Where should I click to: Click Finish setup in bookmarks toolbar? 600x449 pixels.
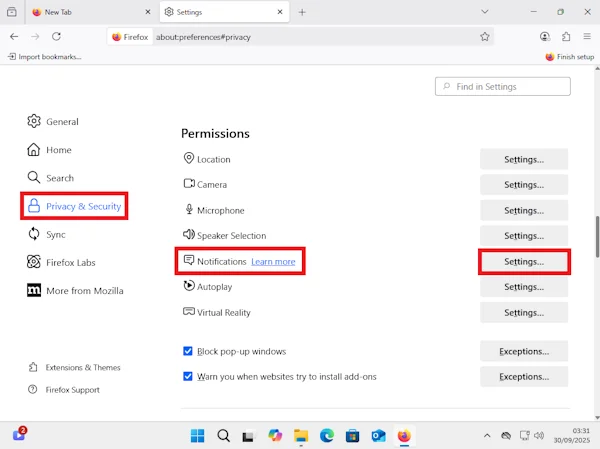(x=570, y=57)
